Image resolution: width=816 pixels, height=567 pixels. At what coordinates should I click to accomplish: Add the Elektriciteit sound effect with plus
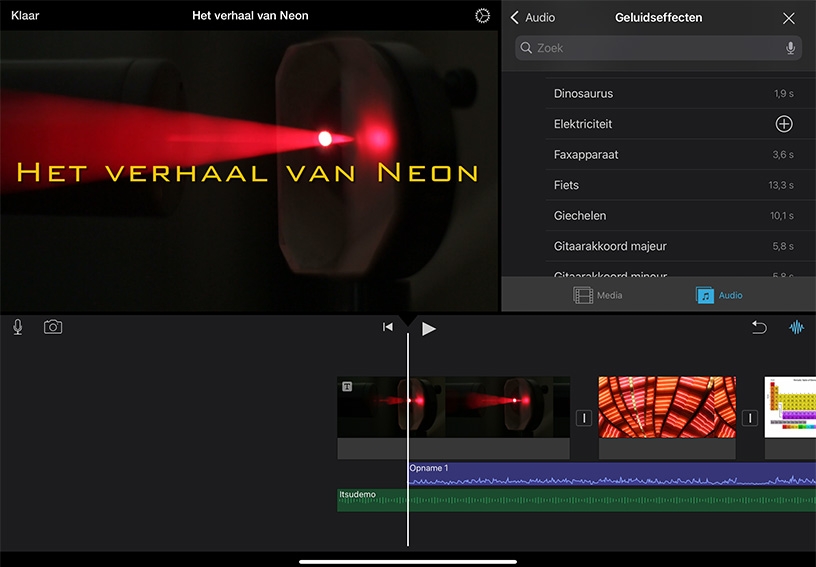click(784, 124)
